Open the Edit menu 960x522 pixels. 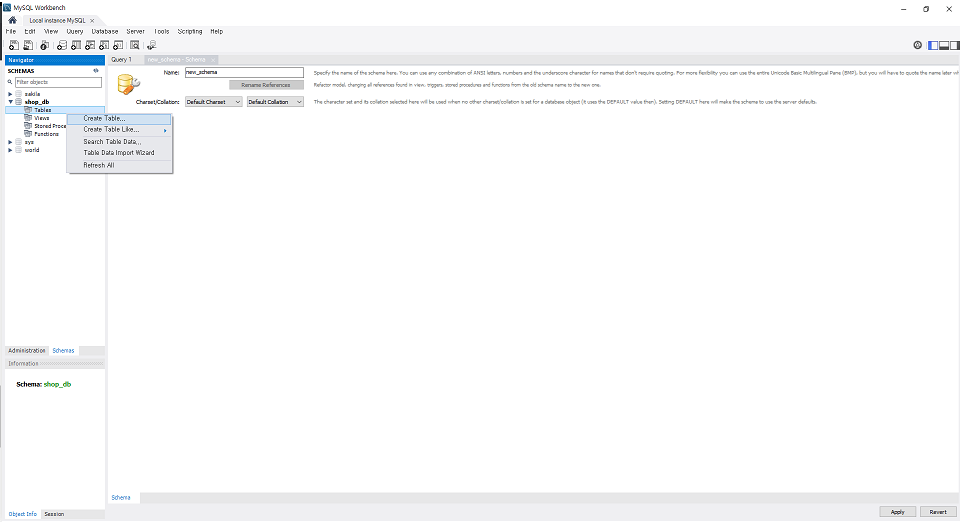[x=30, y=31]
